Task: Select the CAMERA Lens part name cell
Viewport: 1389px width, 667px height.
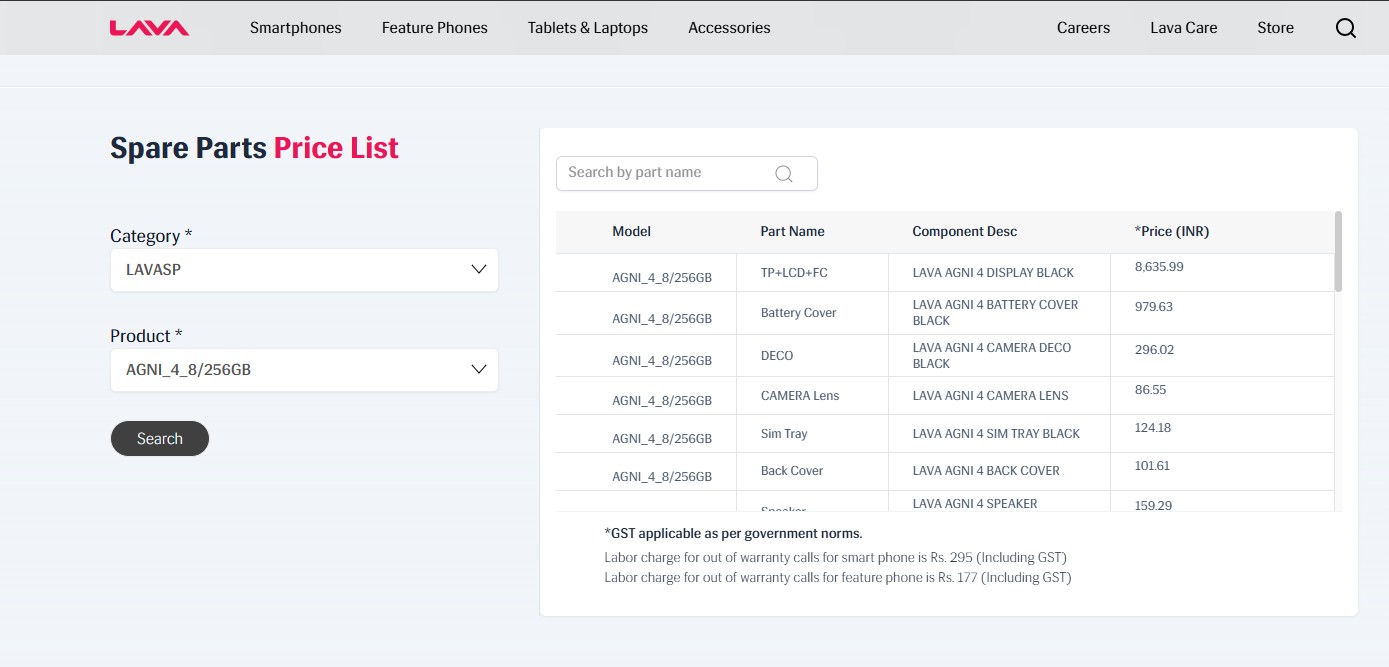Action: coord(811,395)
